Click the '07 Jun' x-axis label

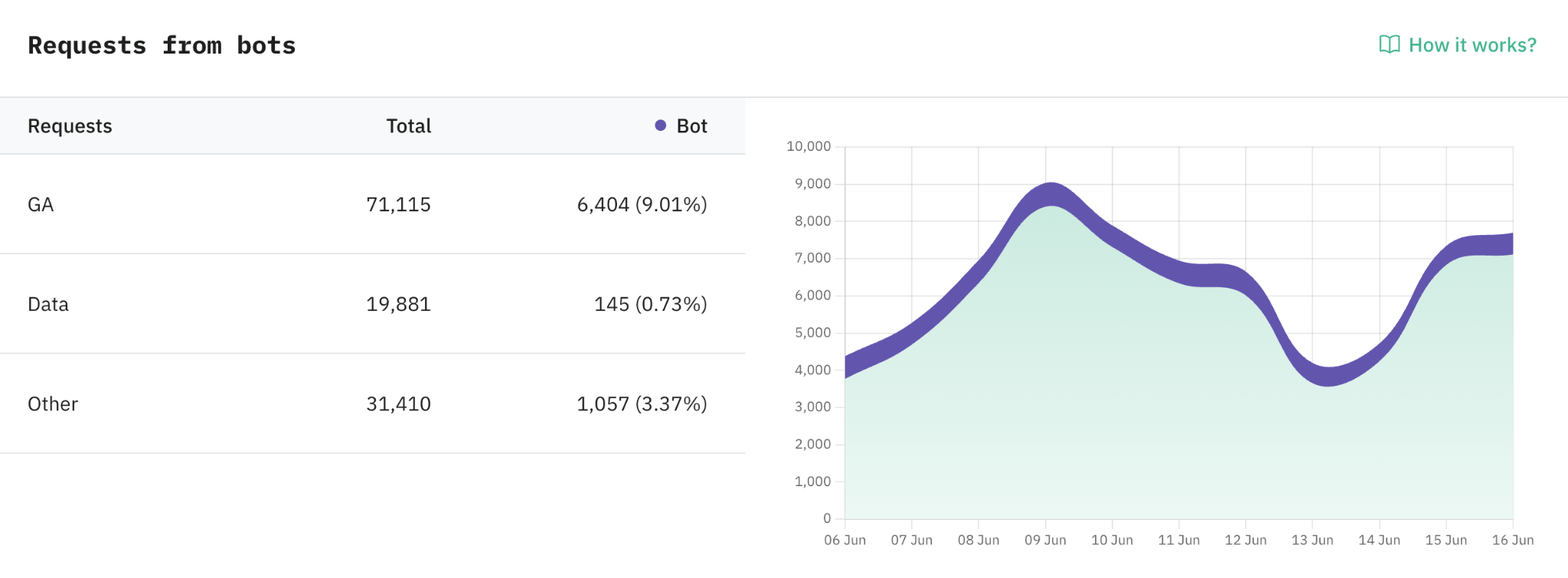pos(912,540)
